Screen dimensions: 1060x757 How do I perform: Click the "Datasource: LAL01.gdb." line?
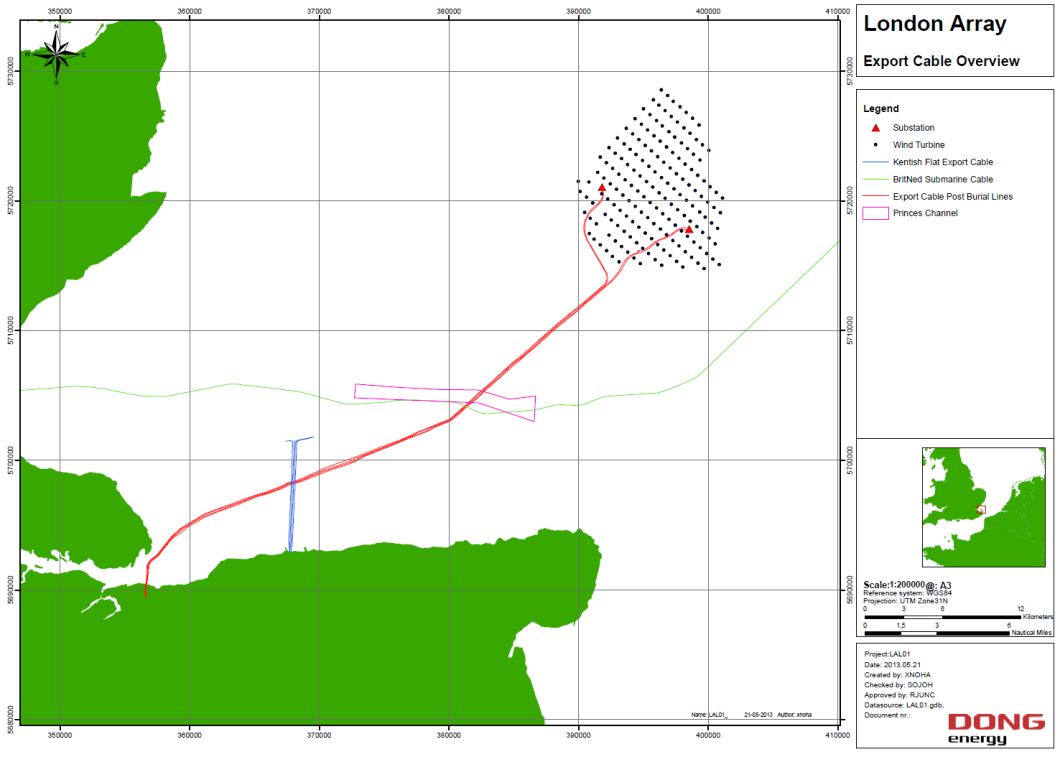coord(904,705)
